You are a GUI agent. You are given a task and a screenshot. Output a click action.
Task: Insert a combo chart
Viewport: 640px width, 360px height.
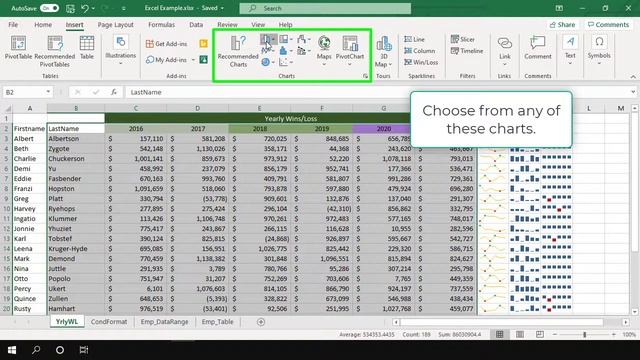(x=304, y=51)
